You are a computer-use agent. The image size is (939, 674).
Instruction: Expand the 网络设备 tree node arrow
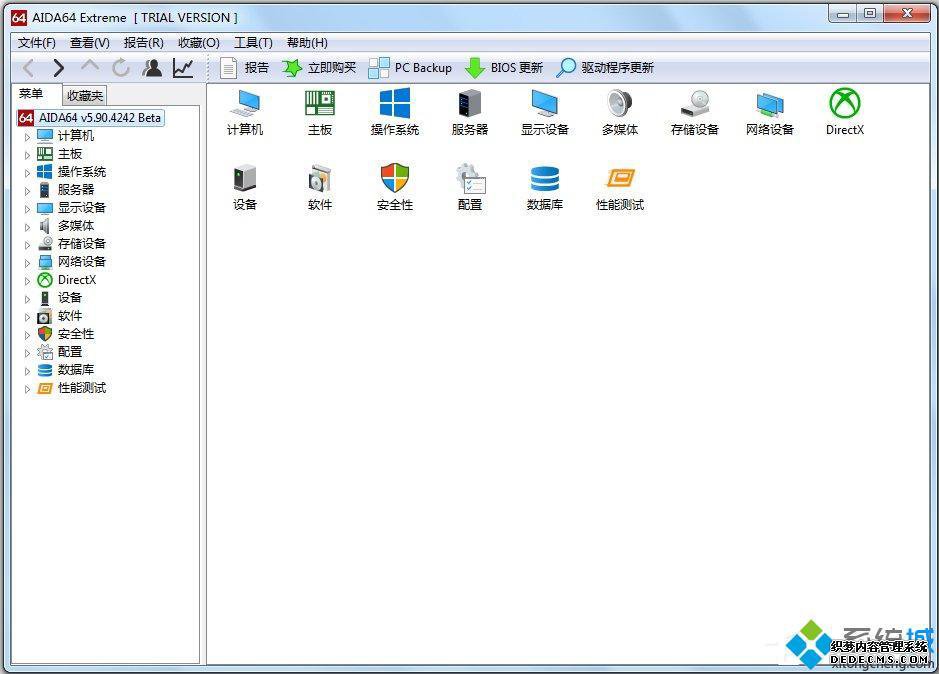tap(27, 263)
